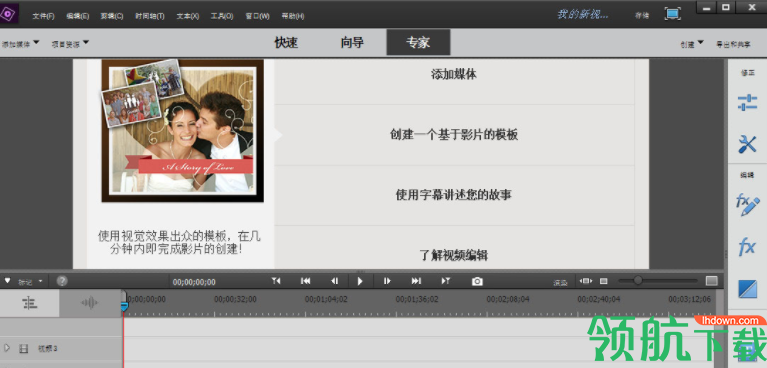767x368 pixels.
Task: Play the timeline preview
Action: [x=361, y=281]
